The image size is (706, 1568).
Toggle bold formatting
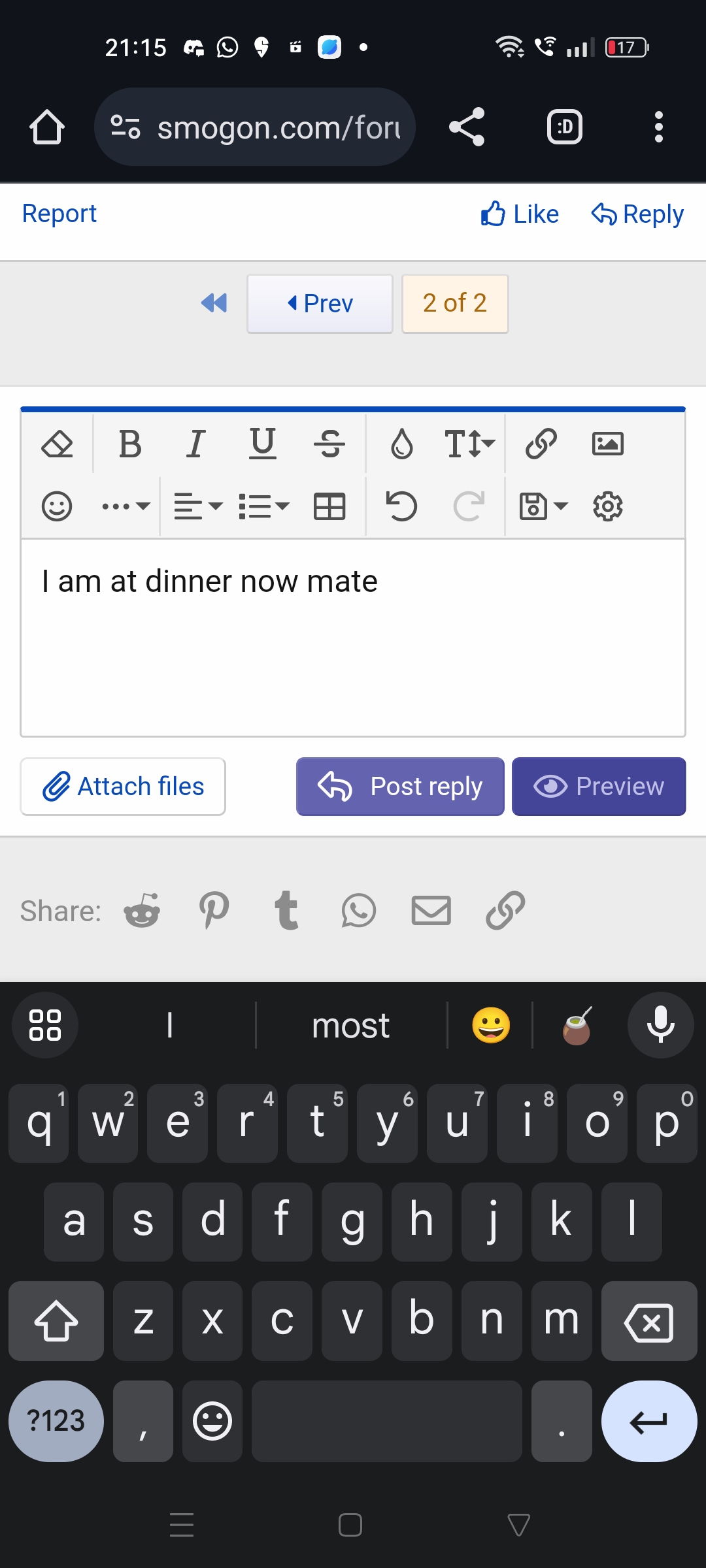(130, 444)
